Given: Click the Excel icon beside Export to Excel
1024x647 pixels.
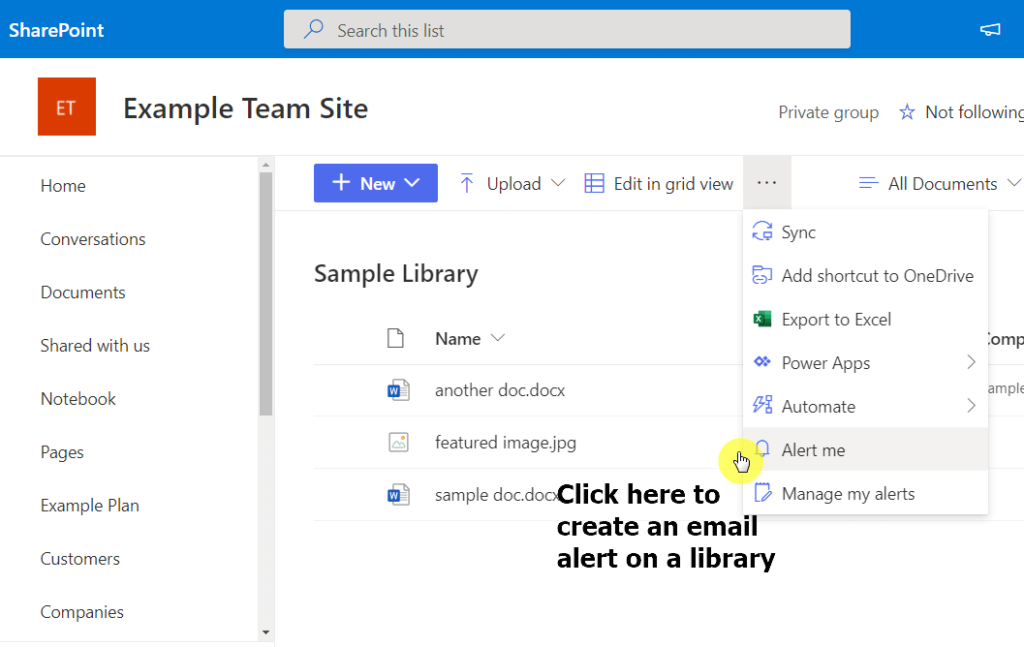Looking at the screenshot, I should (x=762, y=319).
